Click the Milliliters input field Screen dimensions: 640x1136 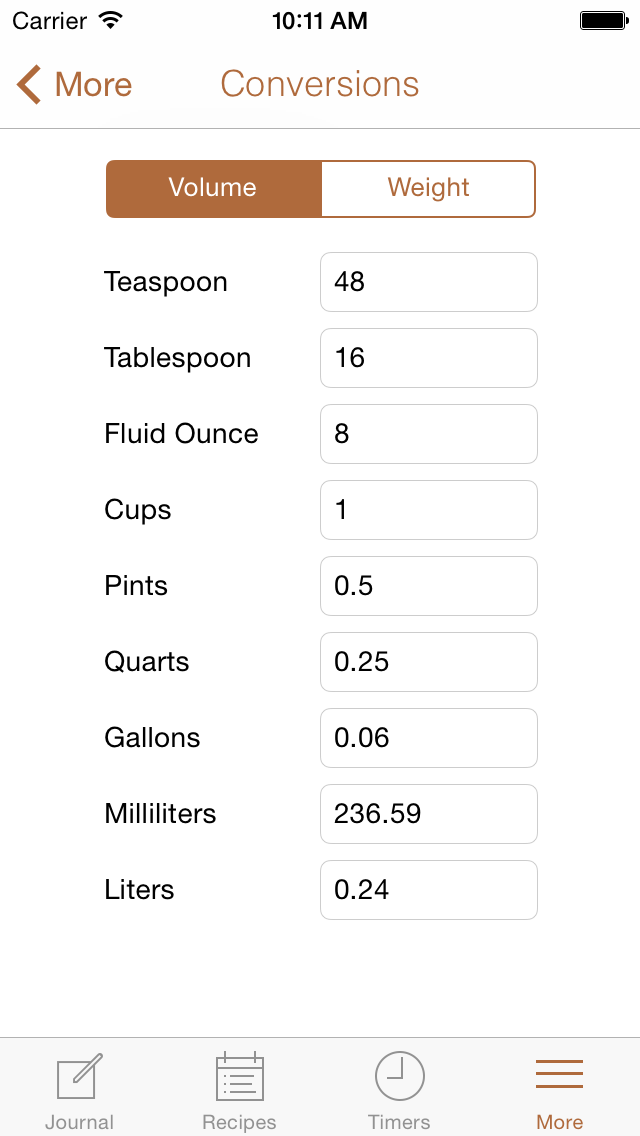(x=429, y=814)
